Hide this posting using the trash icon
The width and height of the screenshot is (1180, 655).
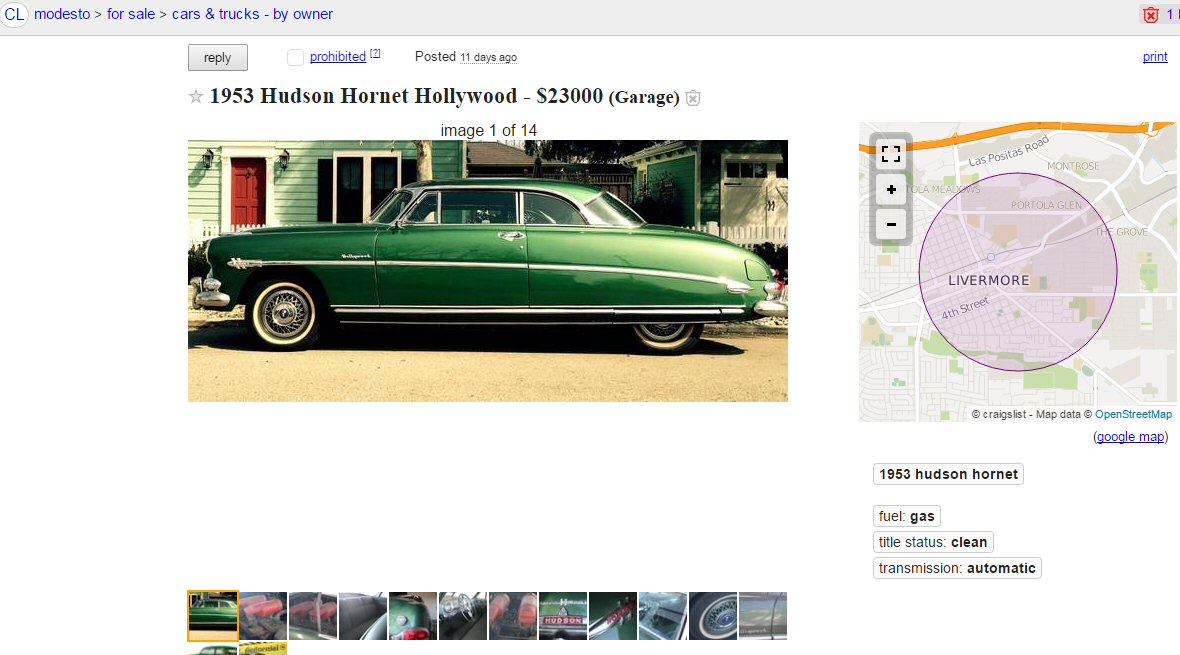tap(693, 98)
